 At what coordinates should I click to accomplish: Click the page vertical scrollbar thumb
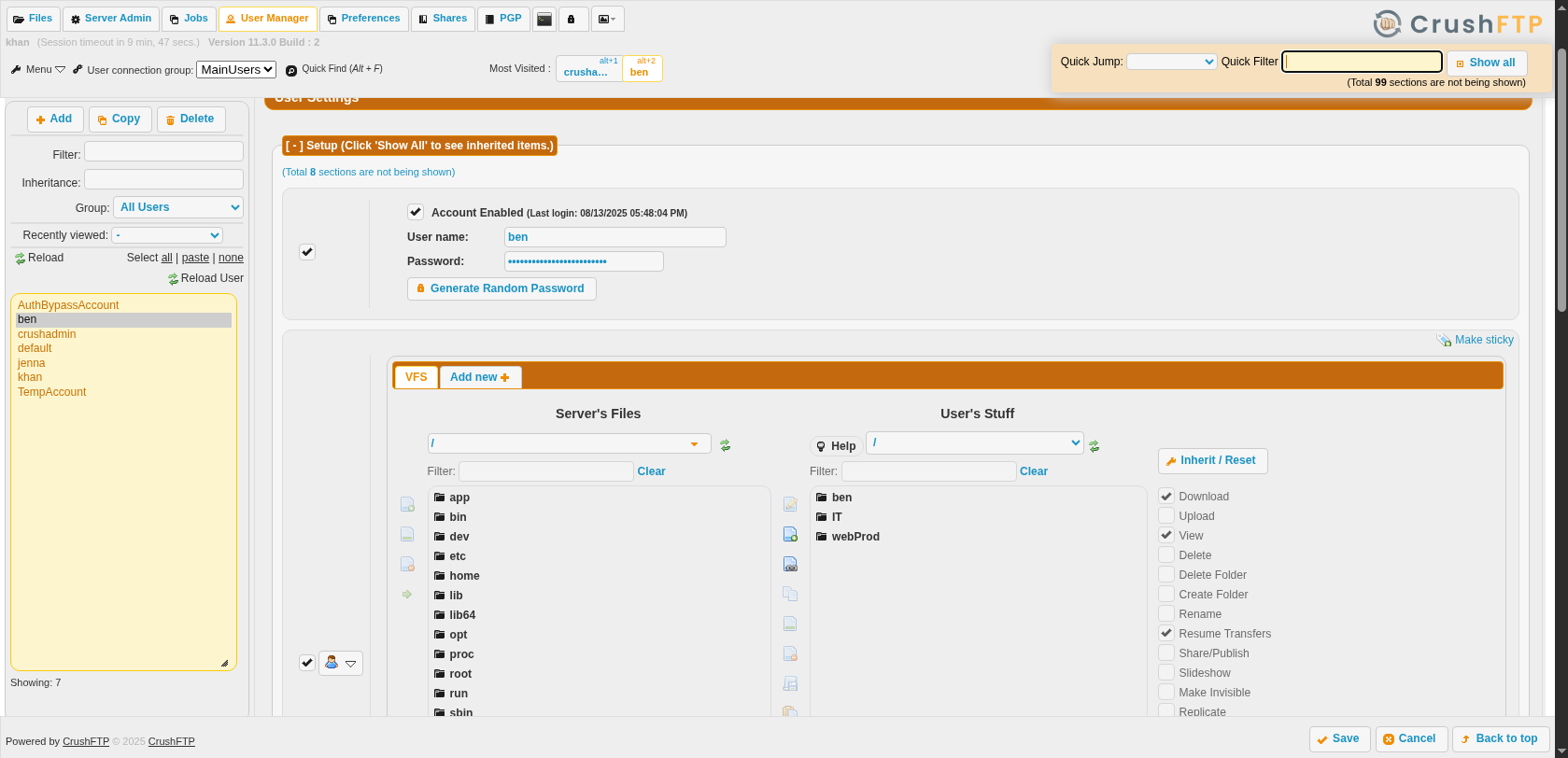click(1561, 177)
